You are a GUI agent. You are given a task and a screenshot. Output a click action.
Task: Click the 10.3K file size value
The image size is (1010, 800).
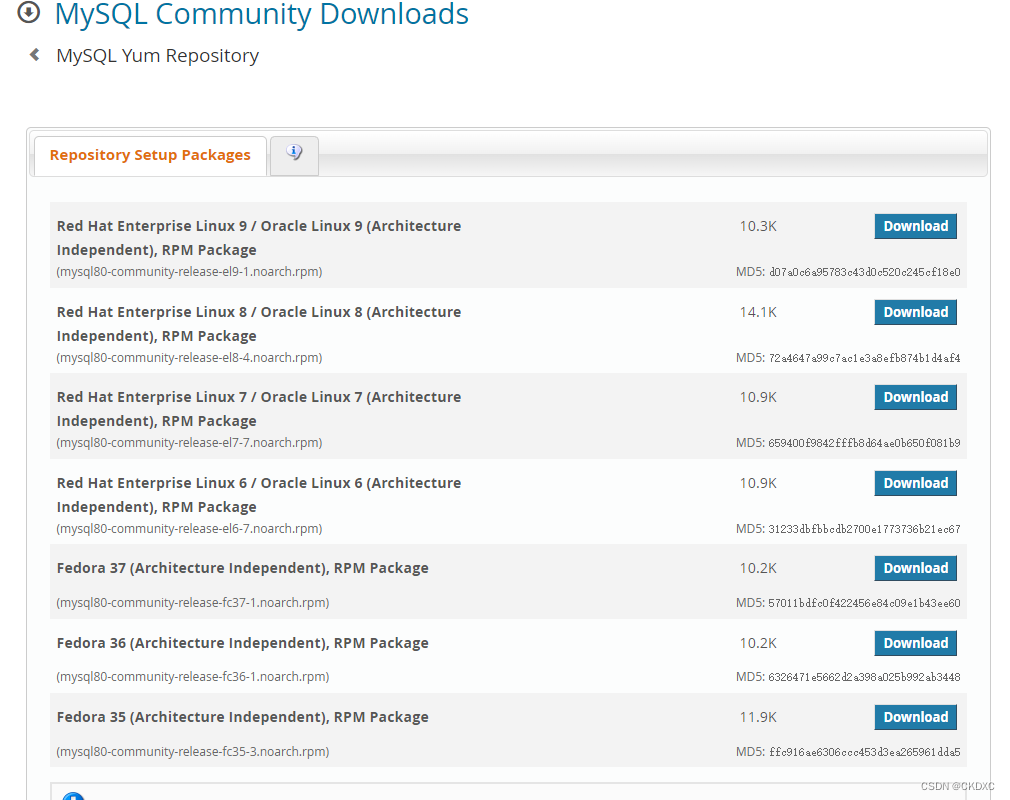tap(758, 226)
